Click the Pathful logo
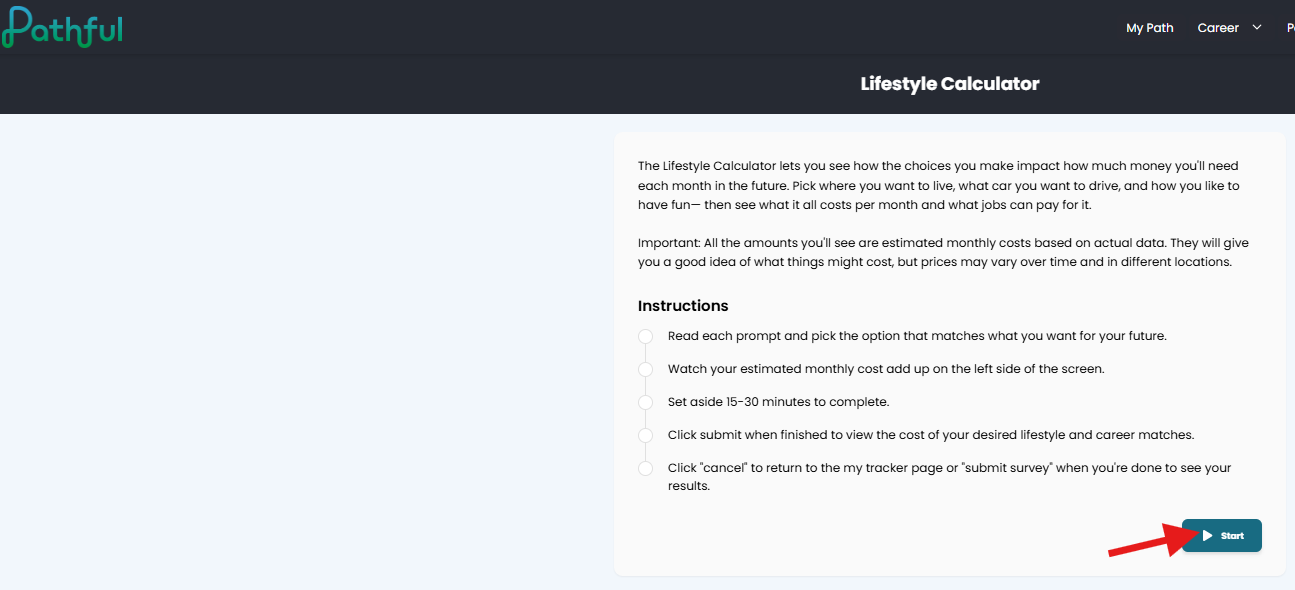This screenshot has height=590, width=1295. pos(61,25)
